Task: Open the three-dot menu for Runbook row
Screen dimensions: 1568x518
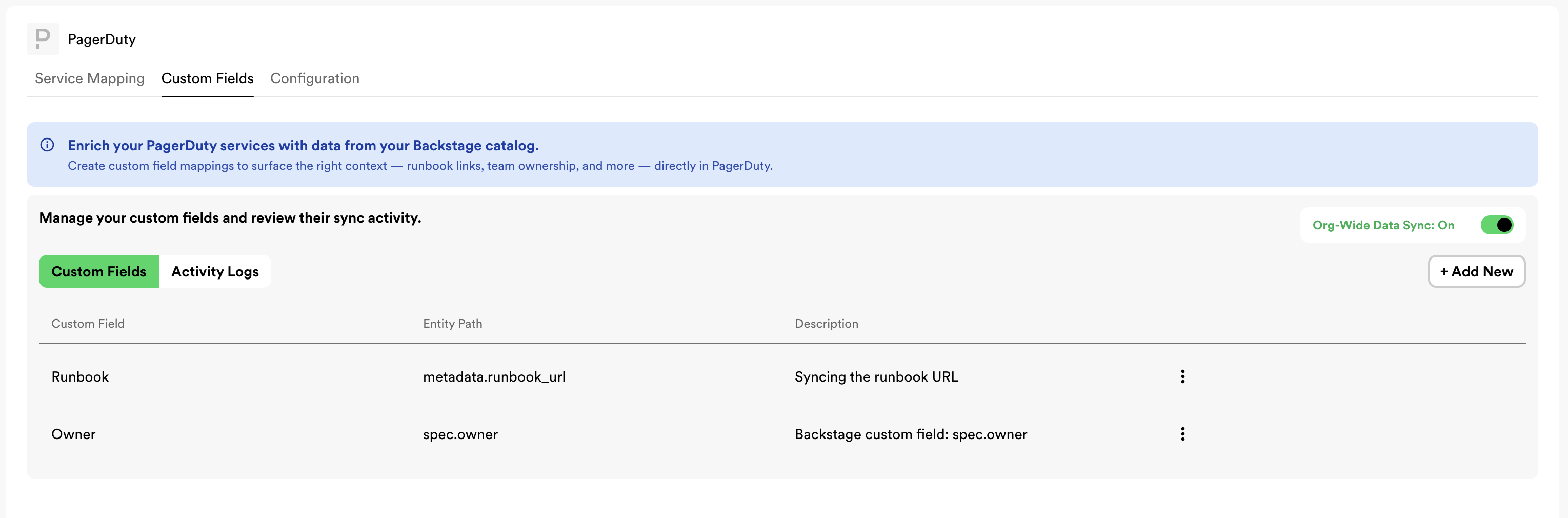Action: tap(1182, 377)
